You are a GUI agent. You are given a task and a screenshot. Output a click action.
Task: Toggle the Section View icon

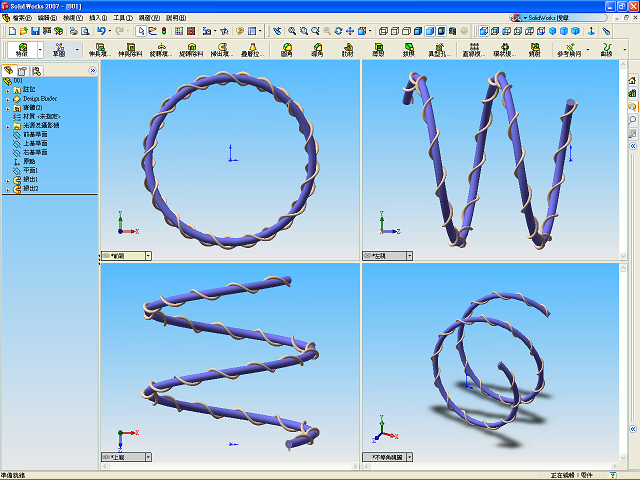point(453,31)
